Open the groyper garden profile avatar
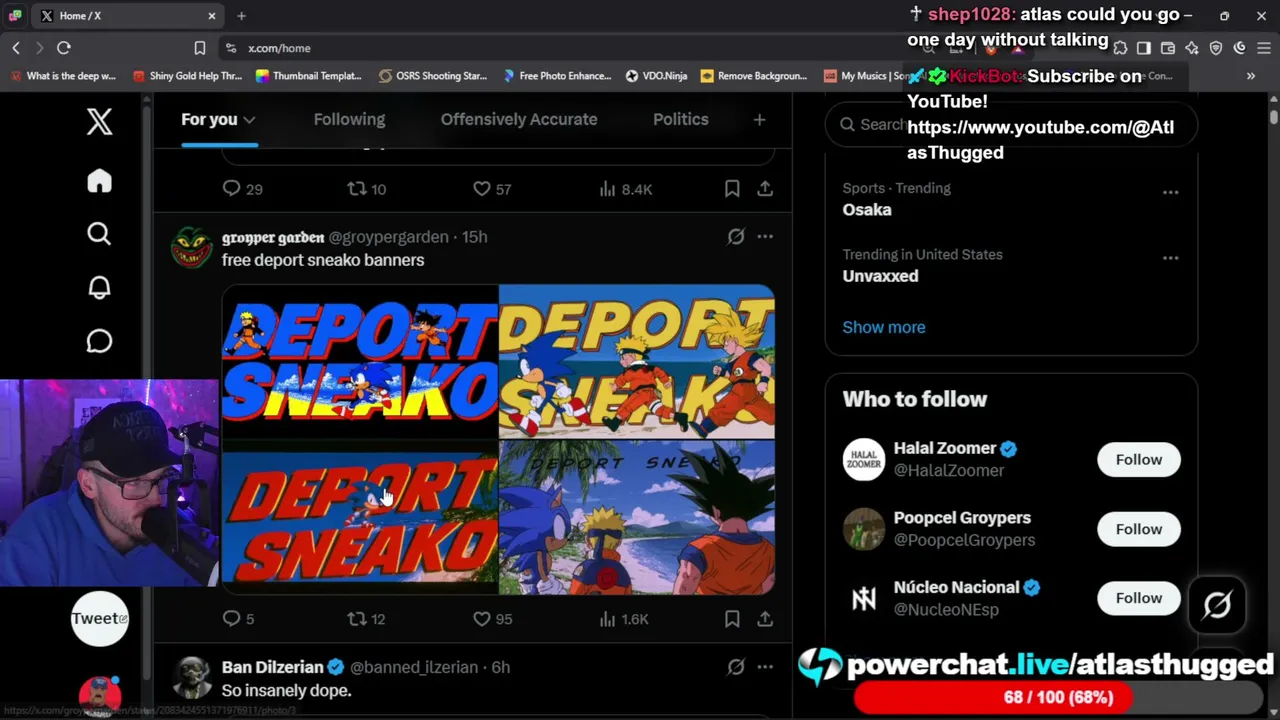This screenshot has height=720, width=1280. (x=192, y=248)
